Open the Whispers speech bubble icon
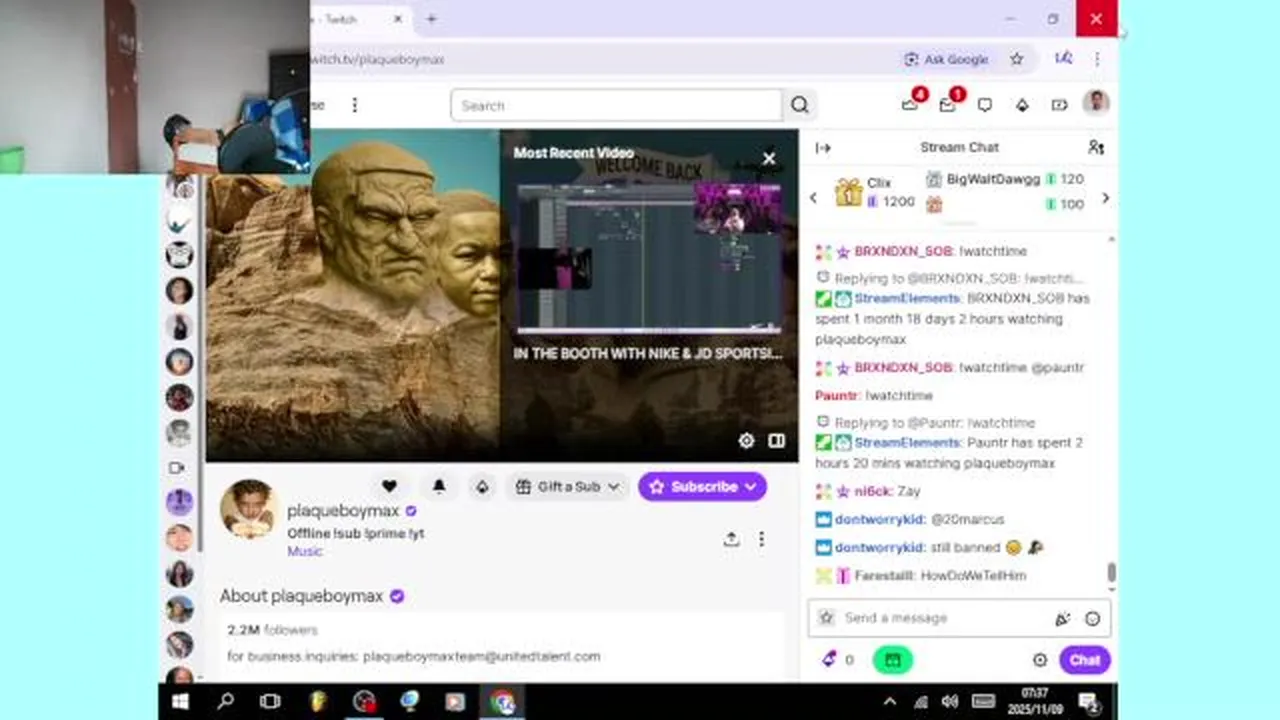This screenshot has height=720, width=1280. (985, 105)
